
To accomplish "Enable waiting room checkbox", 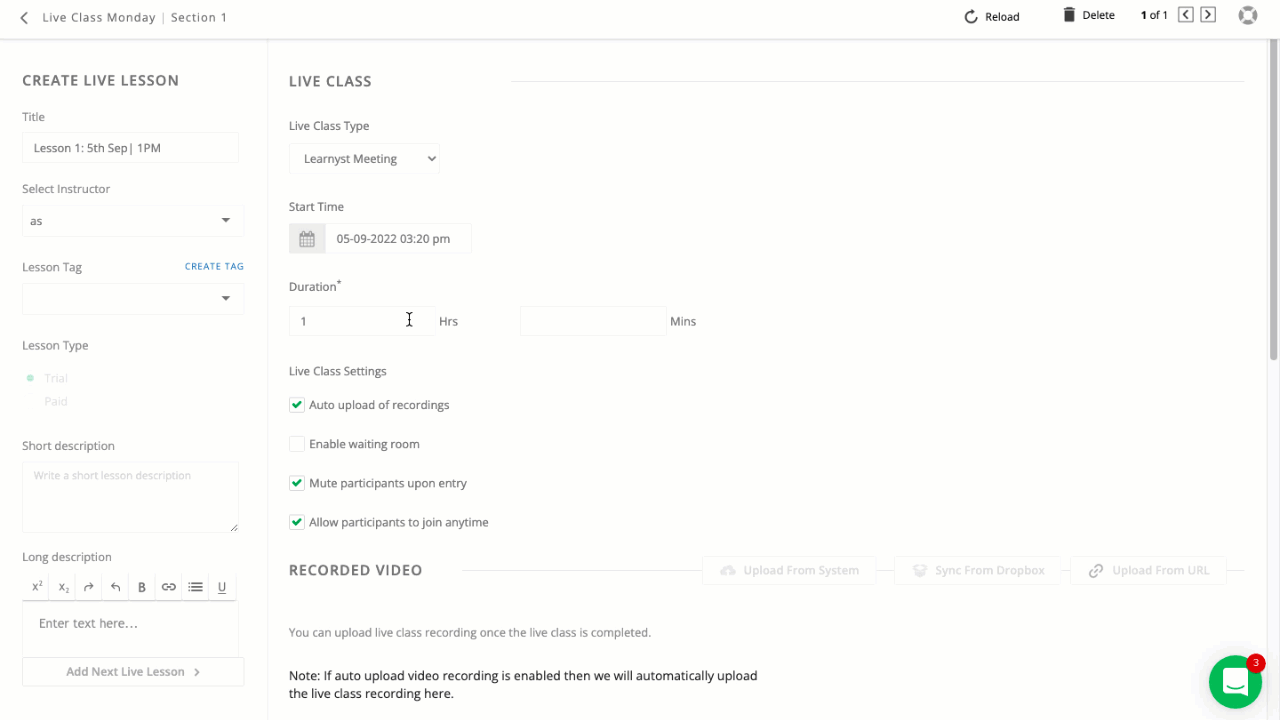I will (x=297, y=444).
